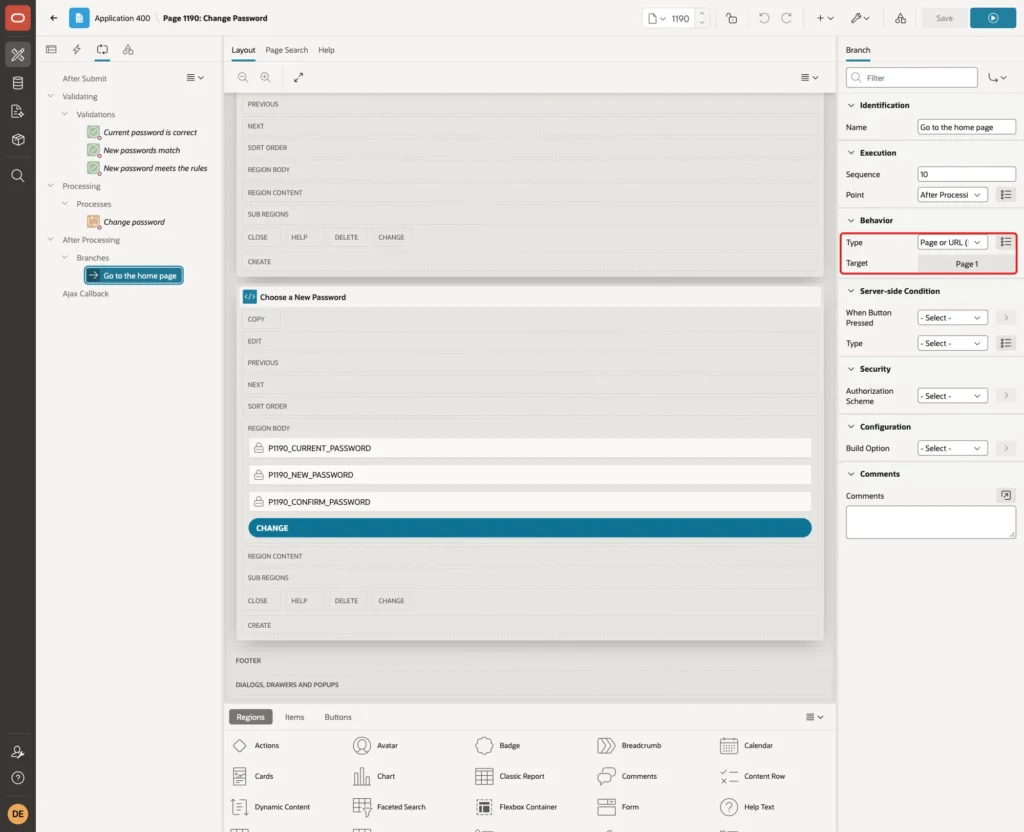Collapse the Branches tree node
This screenshot has height=832, width=1024.
coord(65,257)
